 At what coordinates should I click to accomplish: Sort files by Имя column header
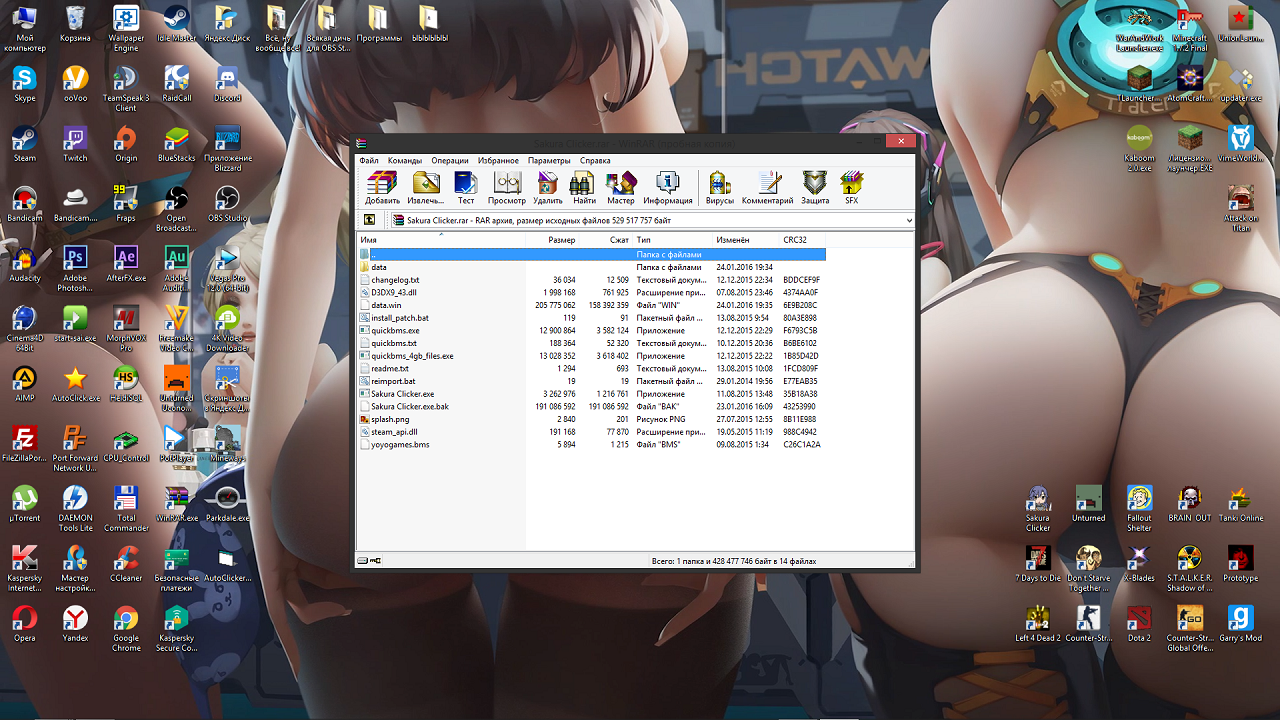(x=442, y=240)
